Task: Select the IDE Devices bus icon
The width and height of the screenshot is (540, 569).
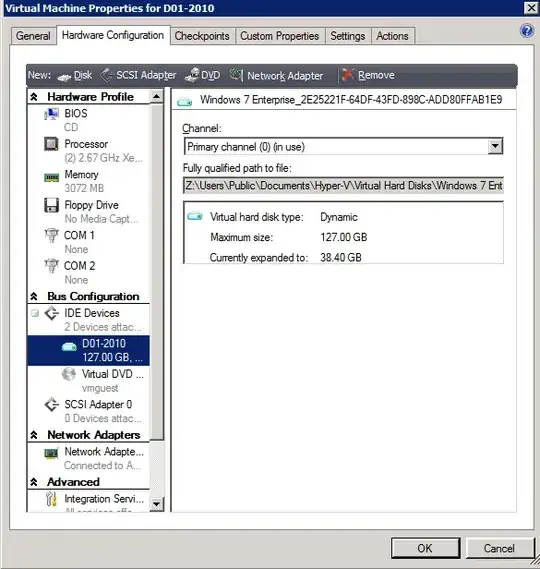Action: (52, 313)
